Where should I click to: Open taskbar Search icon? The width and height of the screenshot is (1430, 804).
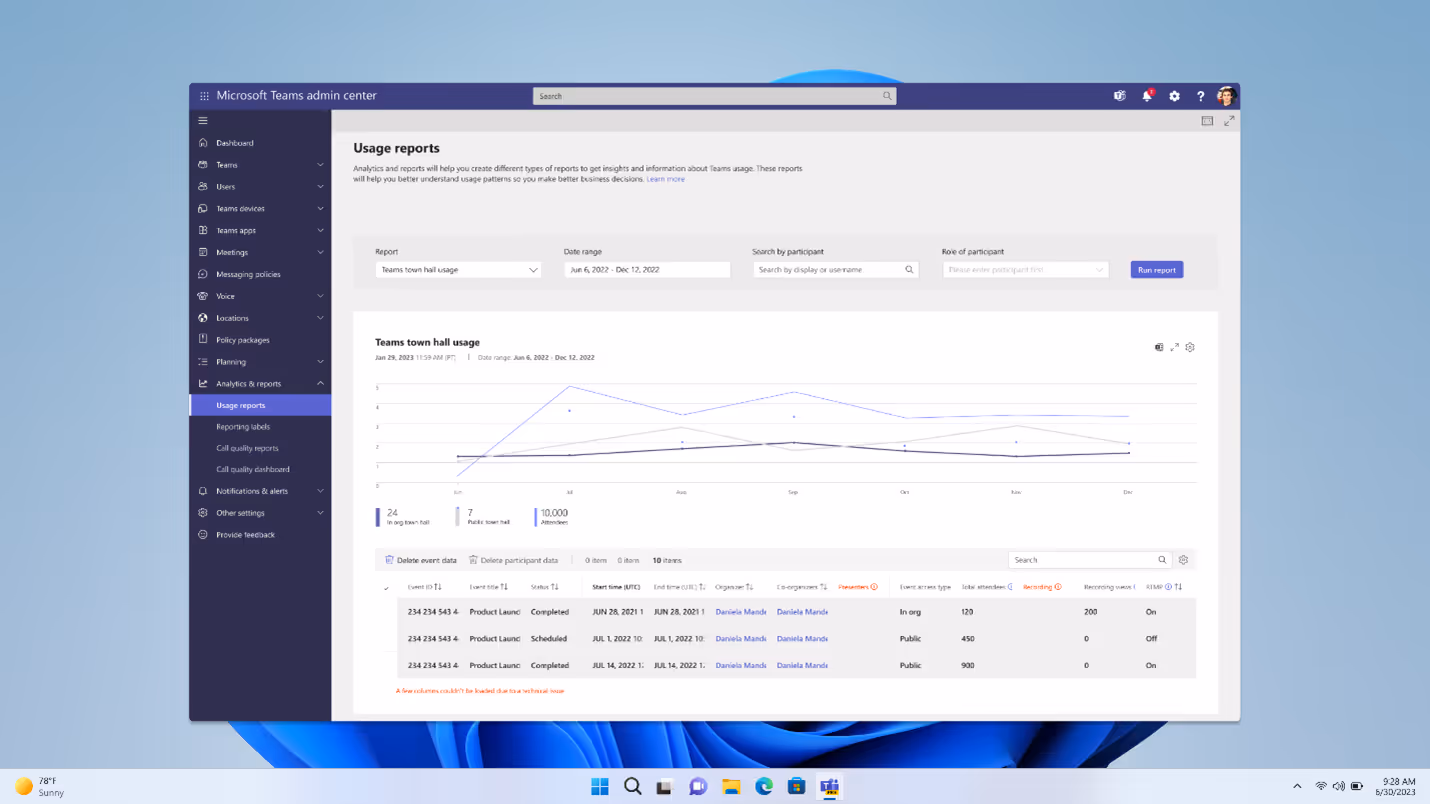coord(633,786)
